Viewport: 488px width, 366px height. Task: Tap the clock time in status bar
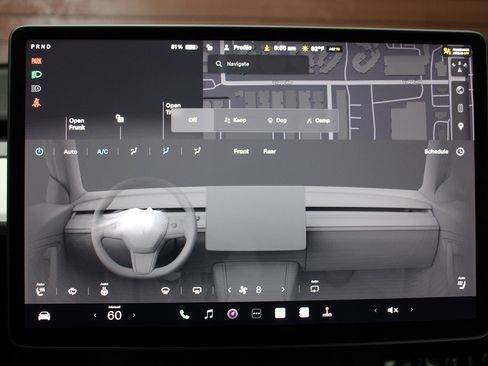pyautogui.click(x=285, y=48)
